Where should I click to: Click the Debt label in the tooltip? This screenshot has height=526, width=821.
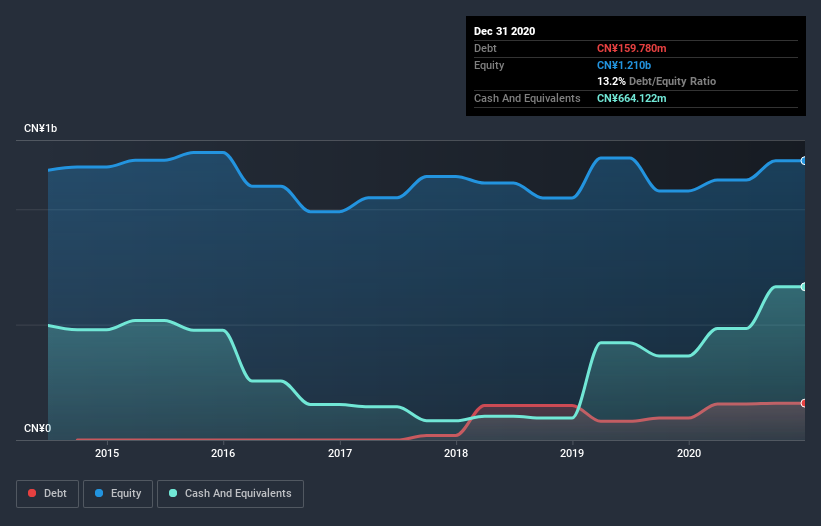(x=485, y=48)
